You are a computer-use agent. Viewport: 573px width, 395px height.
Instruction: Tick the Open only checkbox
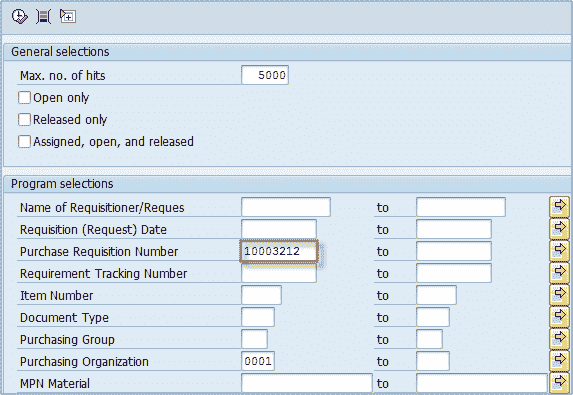pyautogui.click(x=24, y=98)
